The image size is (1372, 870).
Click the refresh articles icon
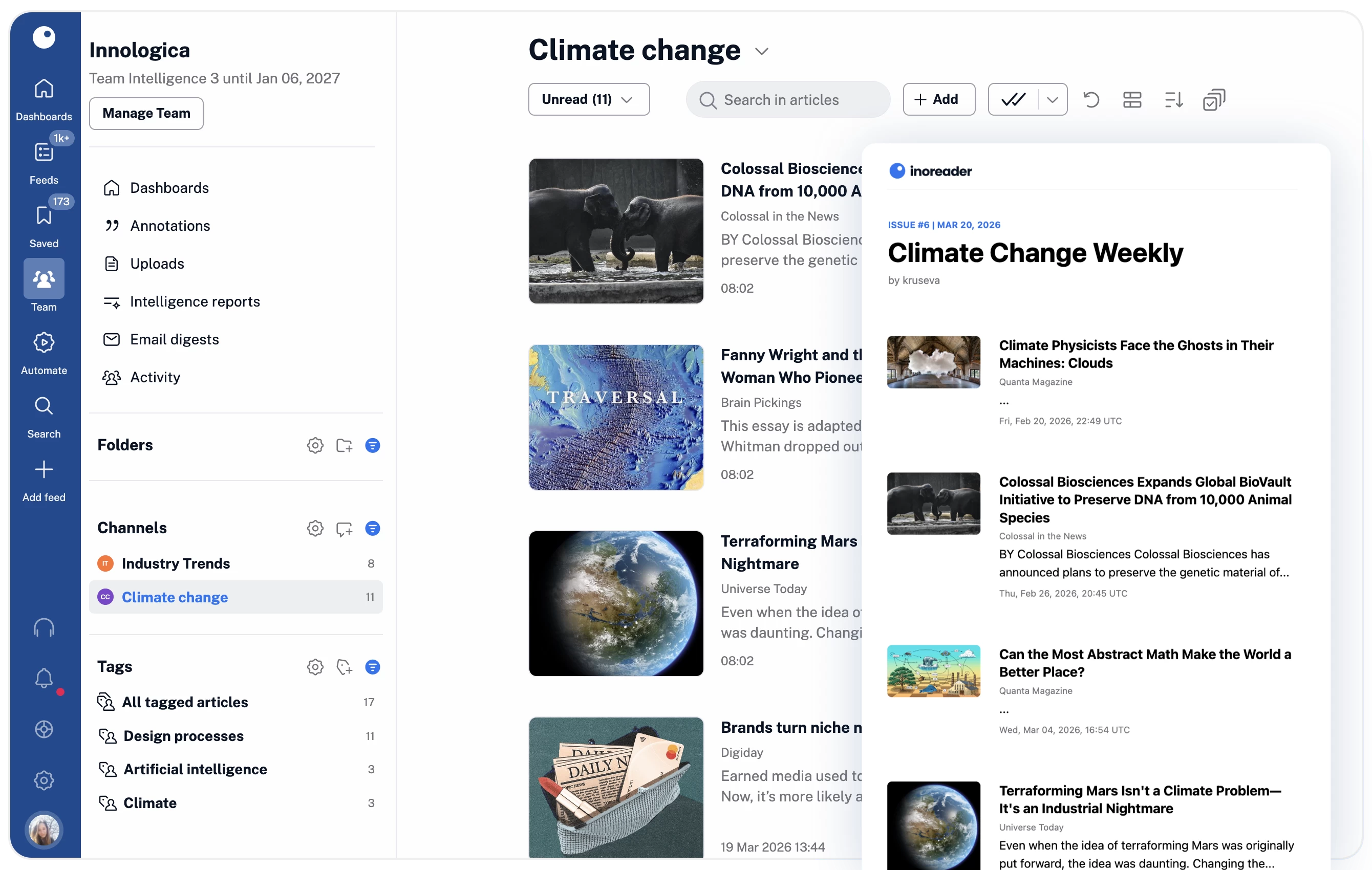[1090, 100]
